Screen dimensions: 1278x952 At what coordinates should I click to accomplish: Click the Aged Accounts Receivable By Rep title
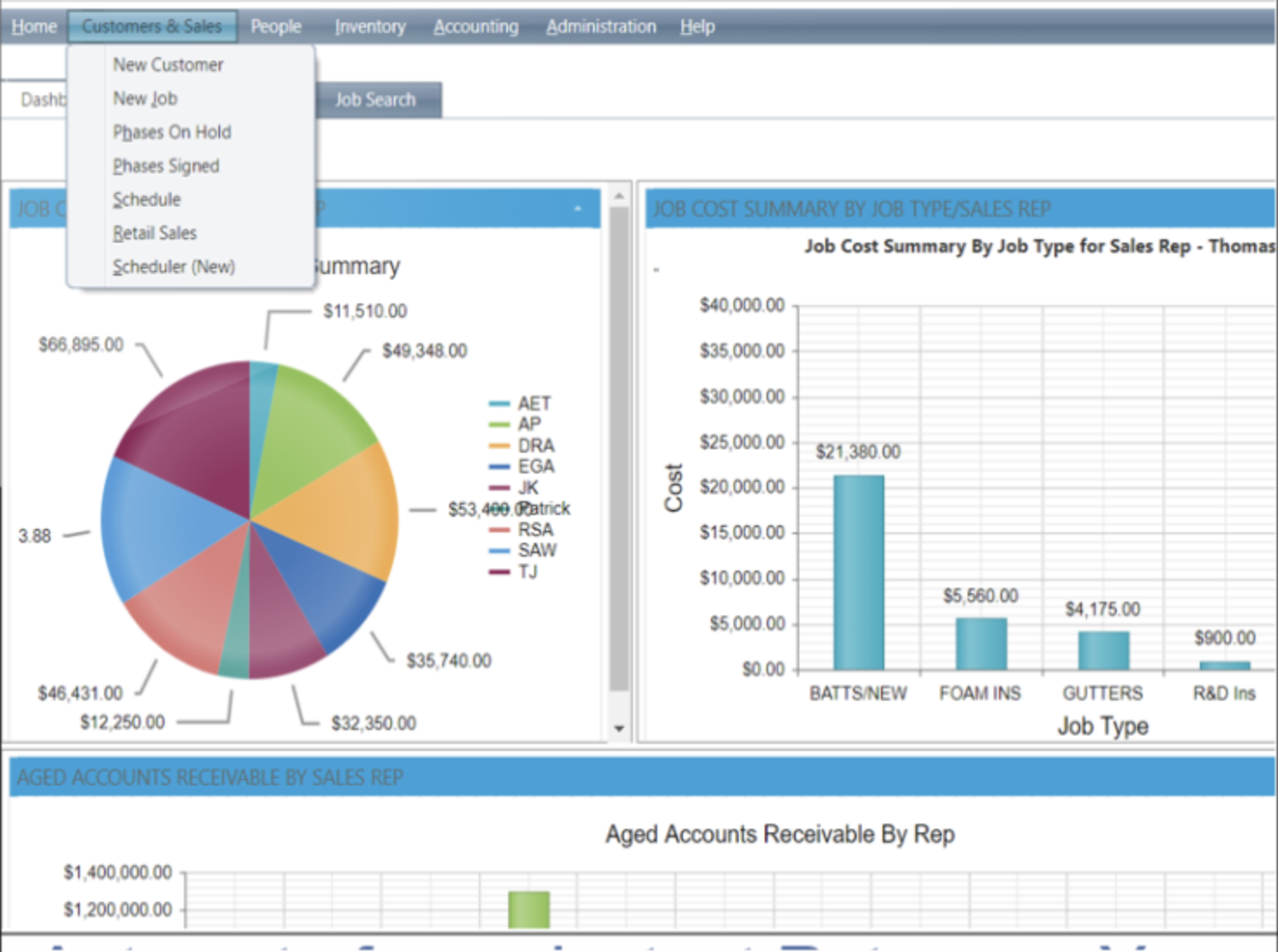click(x=780, y=834)
